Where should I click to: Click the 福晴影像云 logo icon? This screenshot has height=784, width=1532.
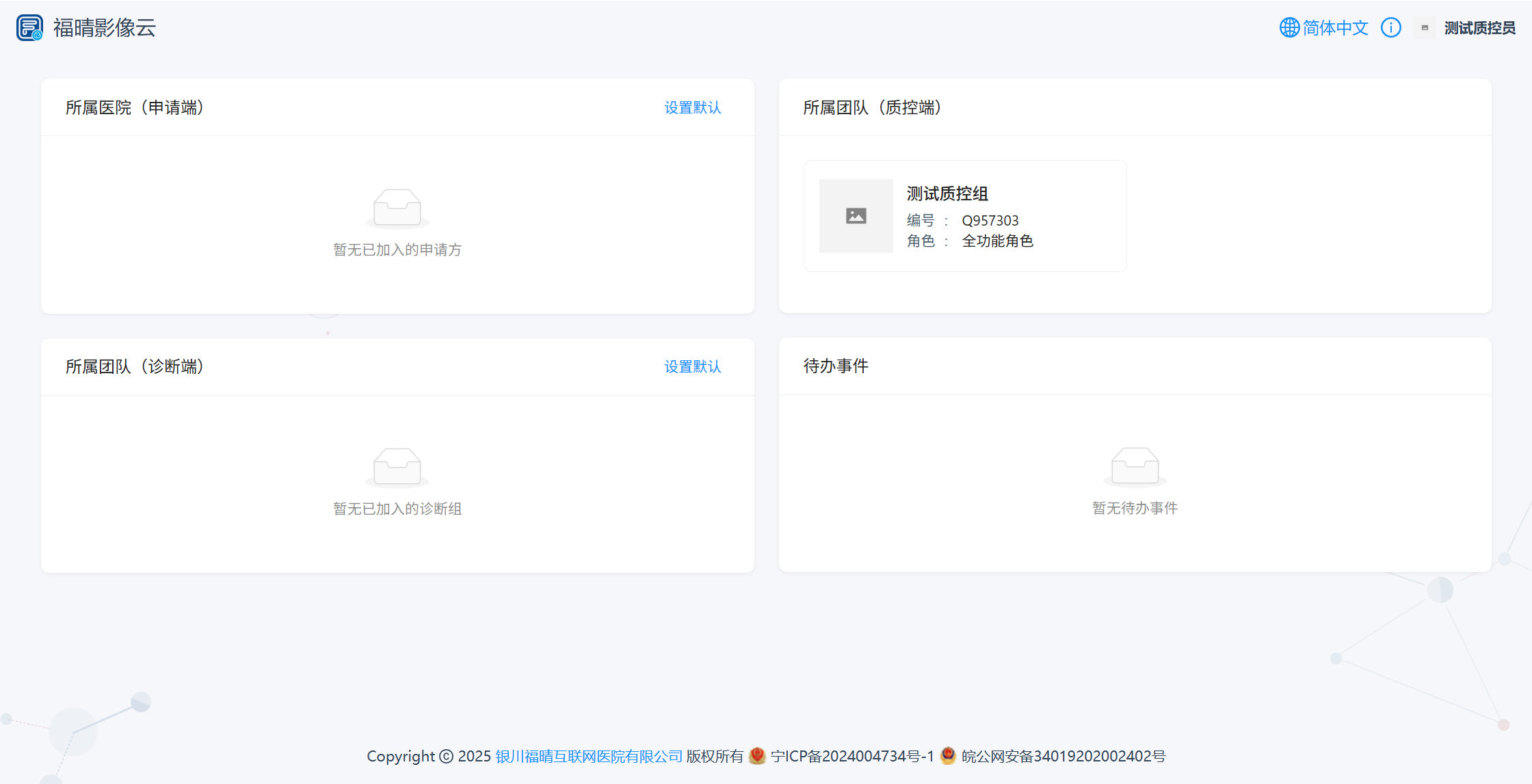coord(29,28)
